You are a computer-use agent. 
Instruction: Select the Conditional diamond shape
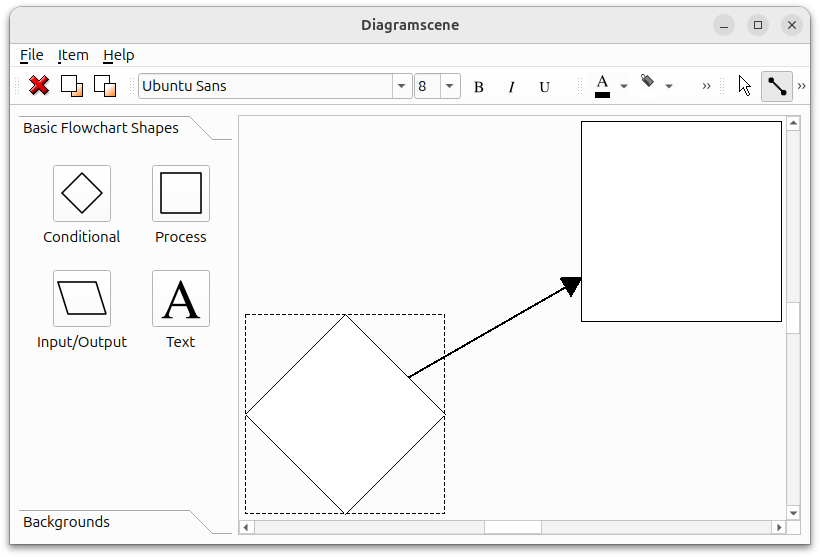pos(82,193)
